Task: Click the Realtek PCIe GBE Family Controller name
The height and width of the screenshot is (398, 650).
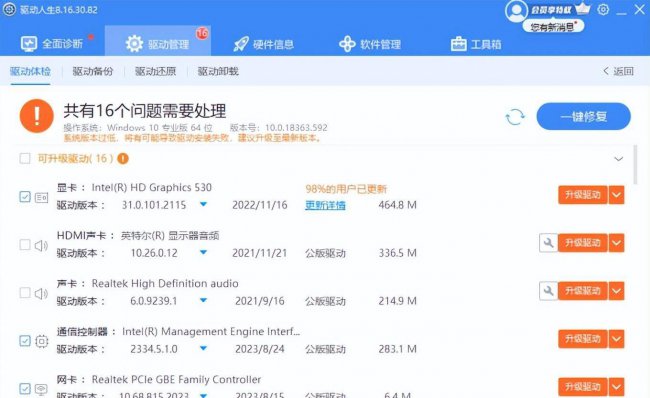Action: 176,379
